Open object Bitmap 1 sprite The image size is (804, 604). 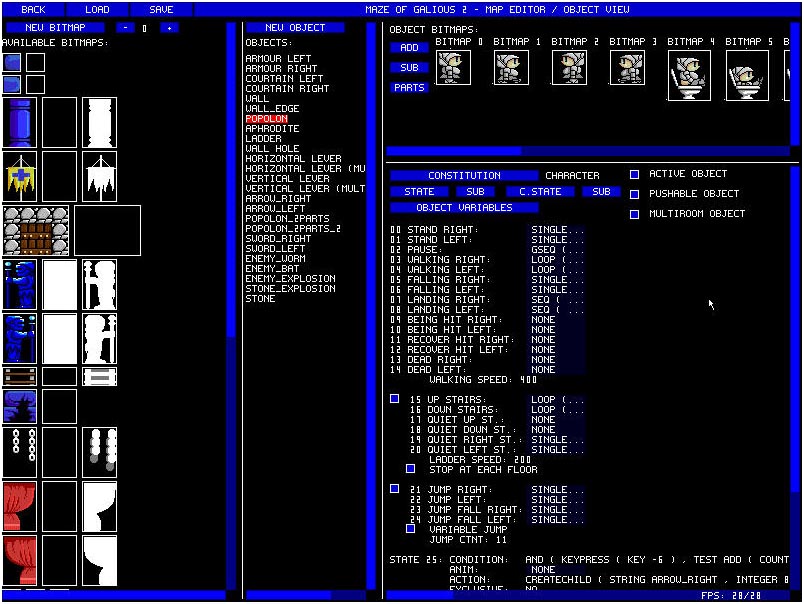point(511,67)
